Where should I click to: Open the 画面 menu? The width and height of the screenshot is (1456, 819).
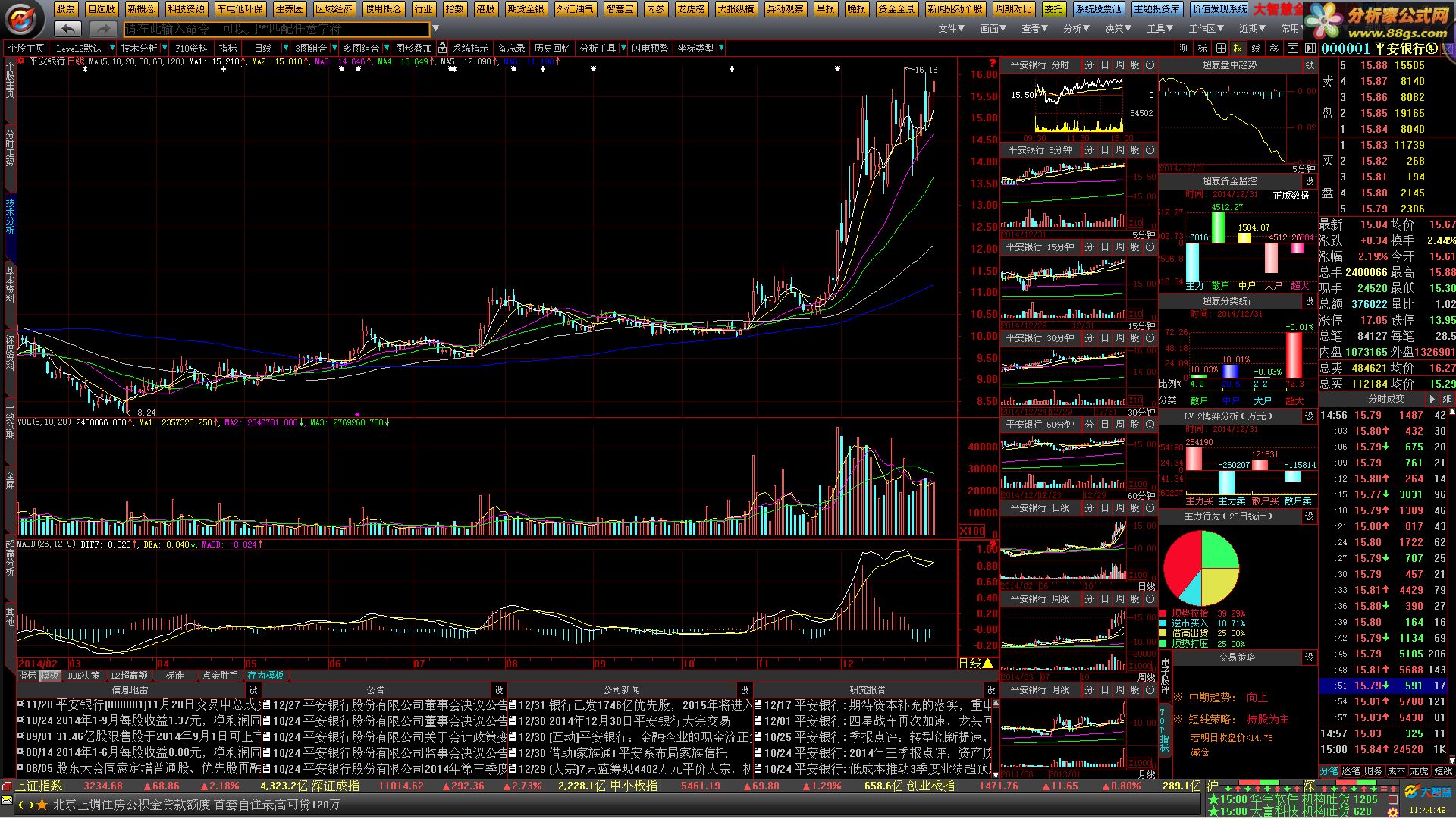(993, 29)
